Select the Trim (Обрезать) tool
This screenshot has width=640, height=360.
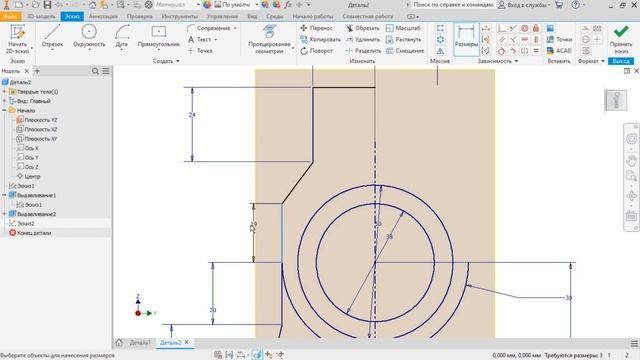pos(362,28)
